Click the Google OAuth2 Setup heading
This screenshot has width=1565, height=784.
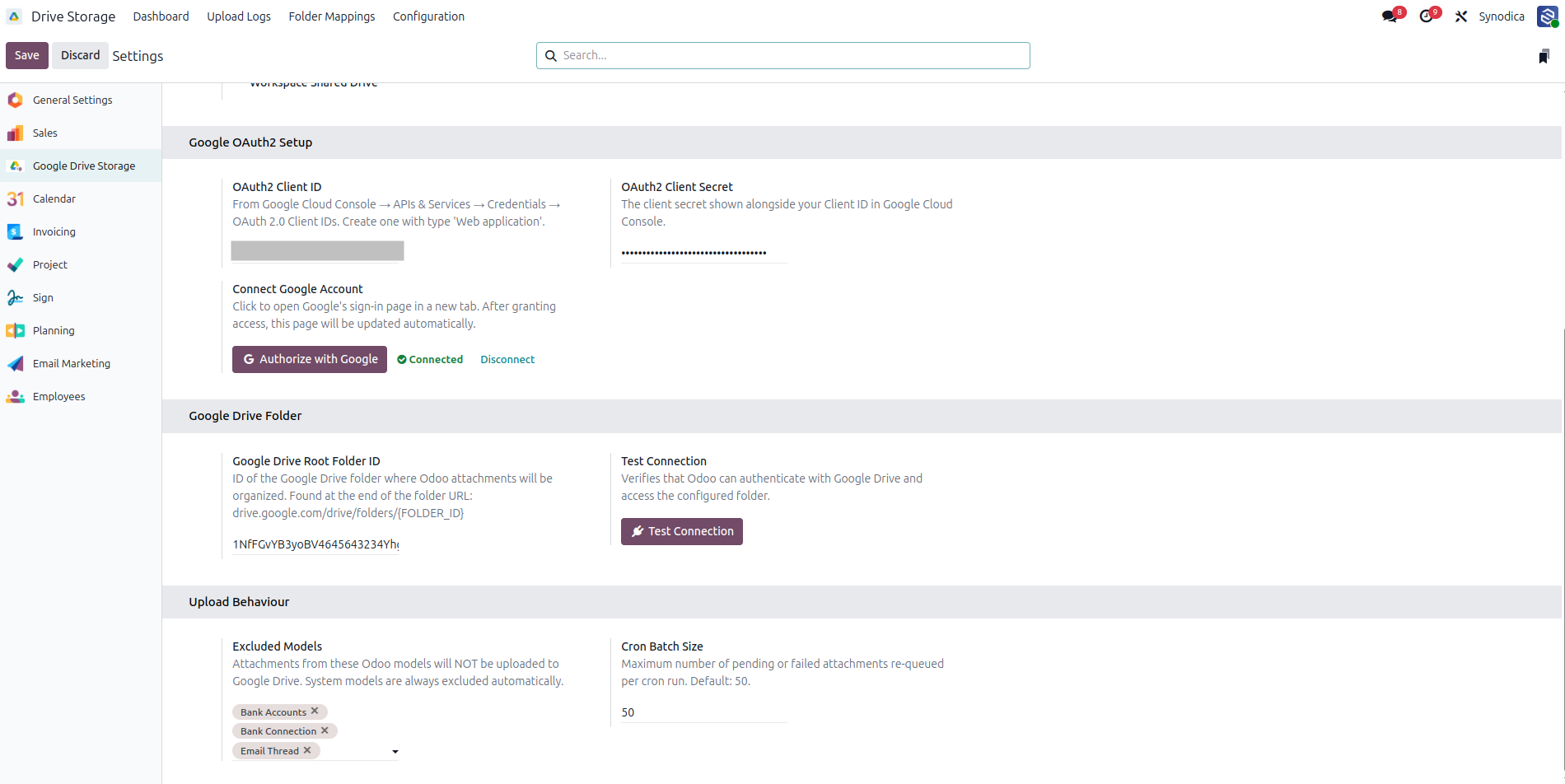(250, 142)
